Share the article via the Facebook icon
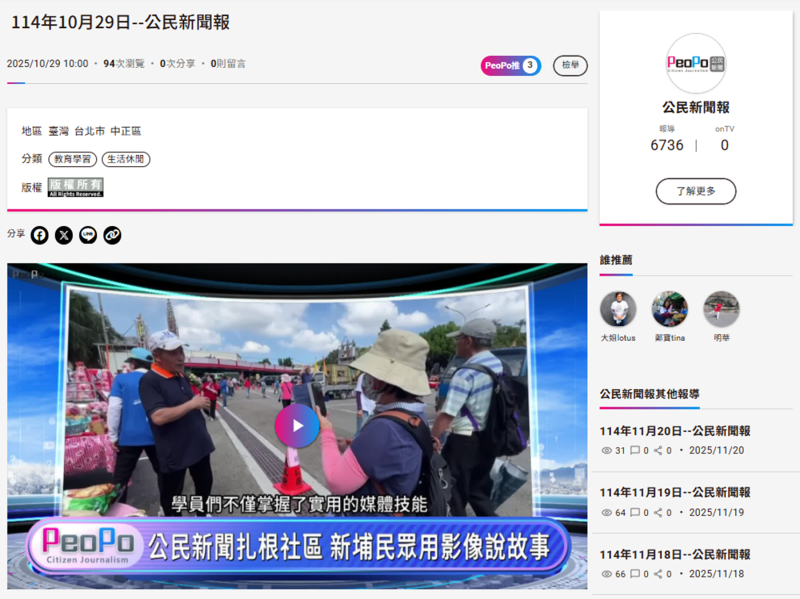Image resolution: width=800 pixels, height=599 pixels. [x=39, y=234]
